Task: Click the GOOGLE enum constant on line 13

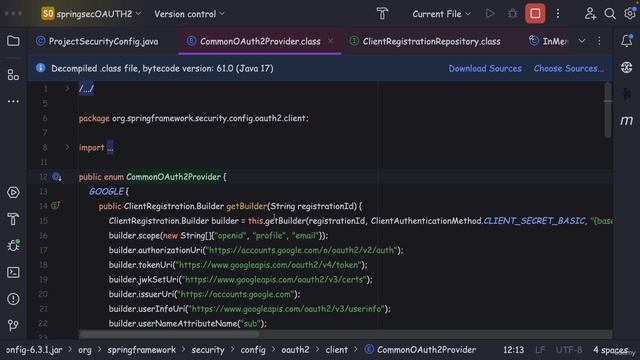Action: pyautogui.click(x=106, y=191)
